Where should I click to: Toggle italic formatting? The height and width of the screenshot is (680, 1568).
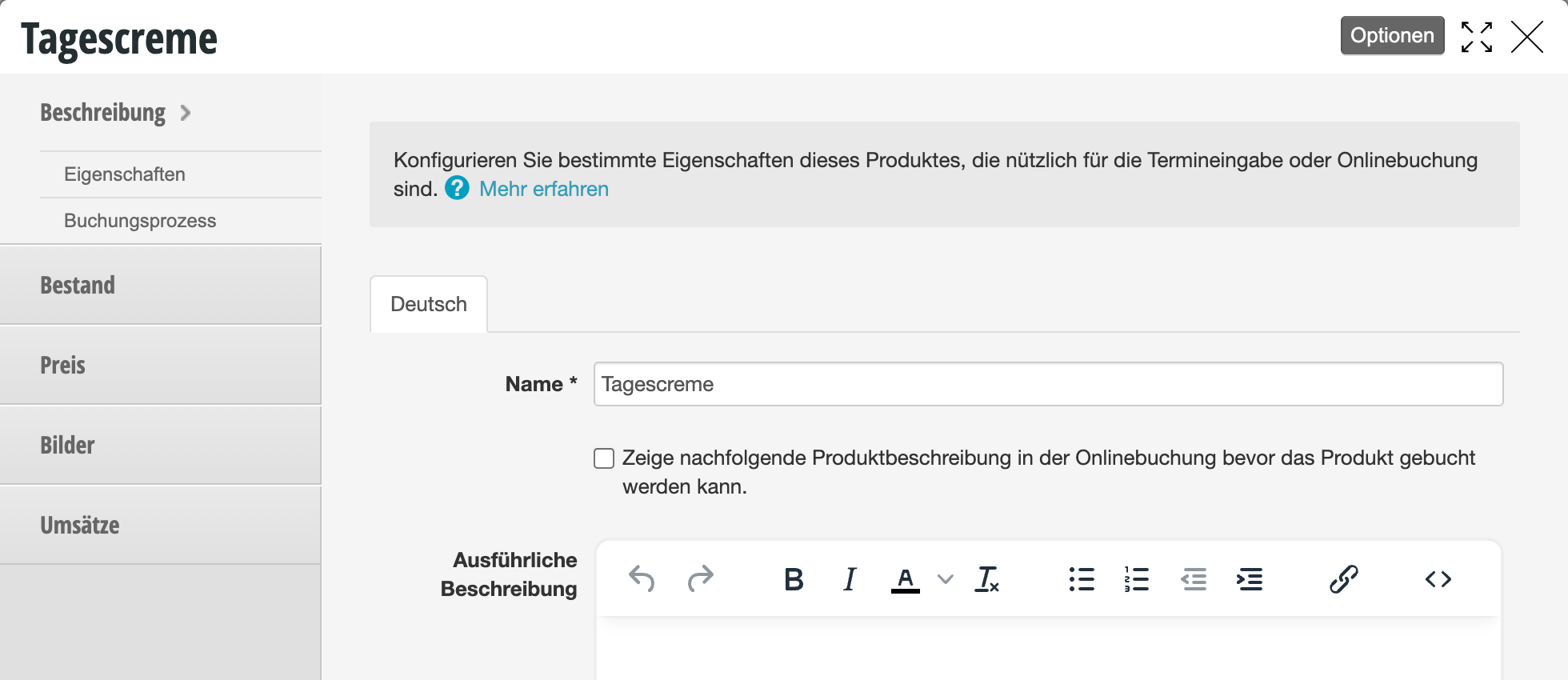tap(850, 578)
